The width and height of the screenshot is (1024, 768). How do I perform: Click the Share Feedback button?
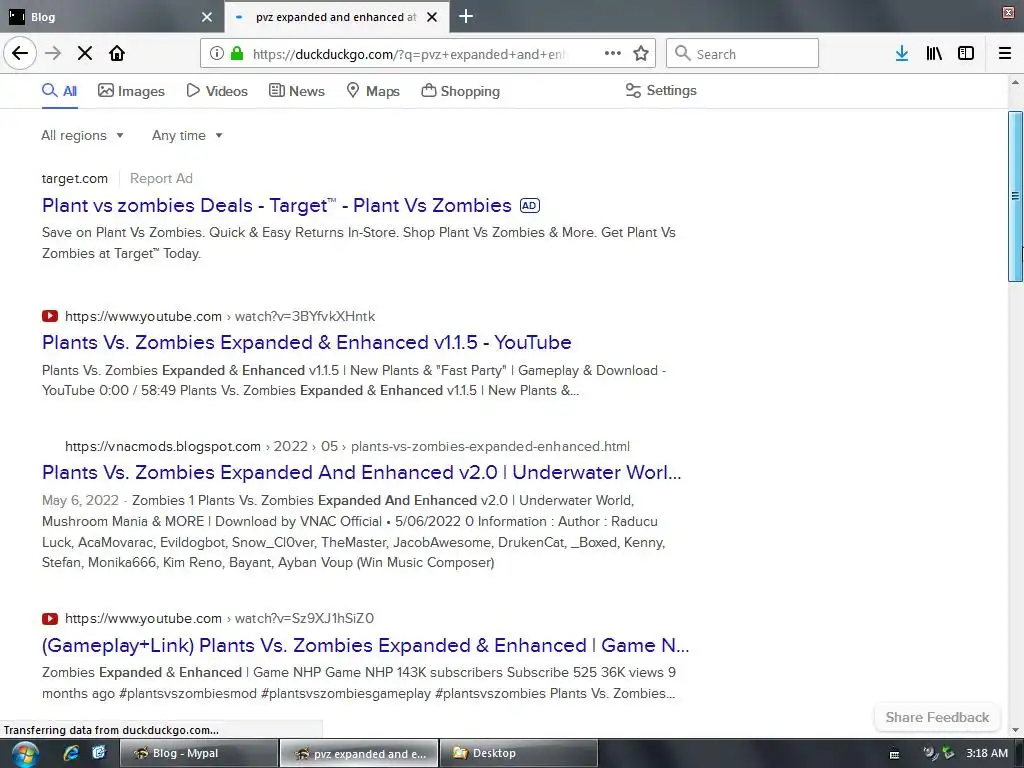937,717
